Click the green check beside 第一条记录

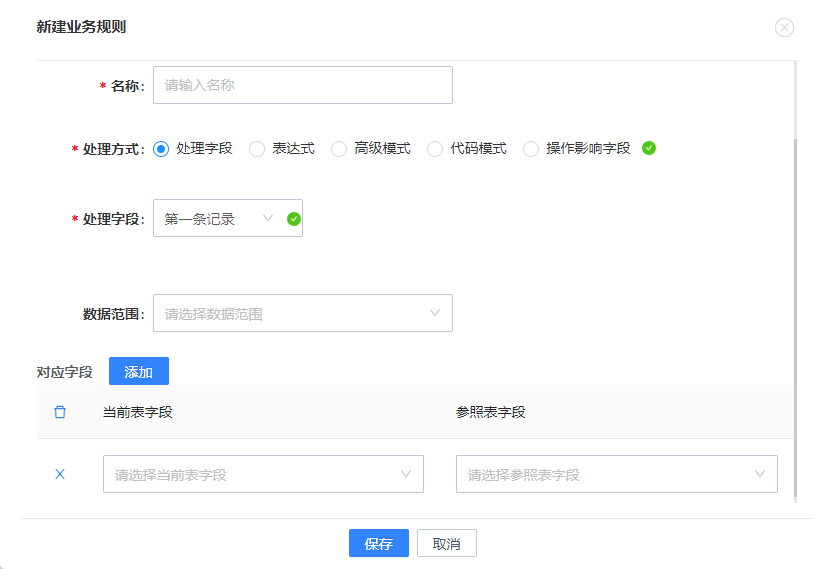coord(294,219)
